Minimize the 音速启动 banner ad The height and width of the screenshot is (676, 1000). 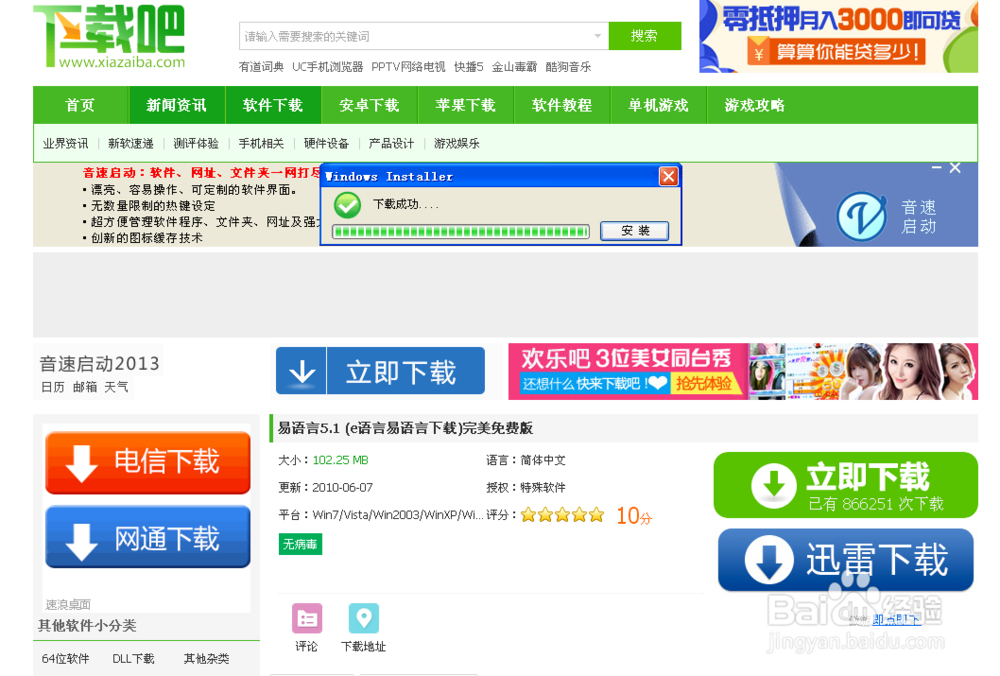[x=936, y=168]
